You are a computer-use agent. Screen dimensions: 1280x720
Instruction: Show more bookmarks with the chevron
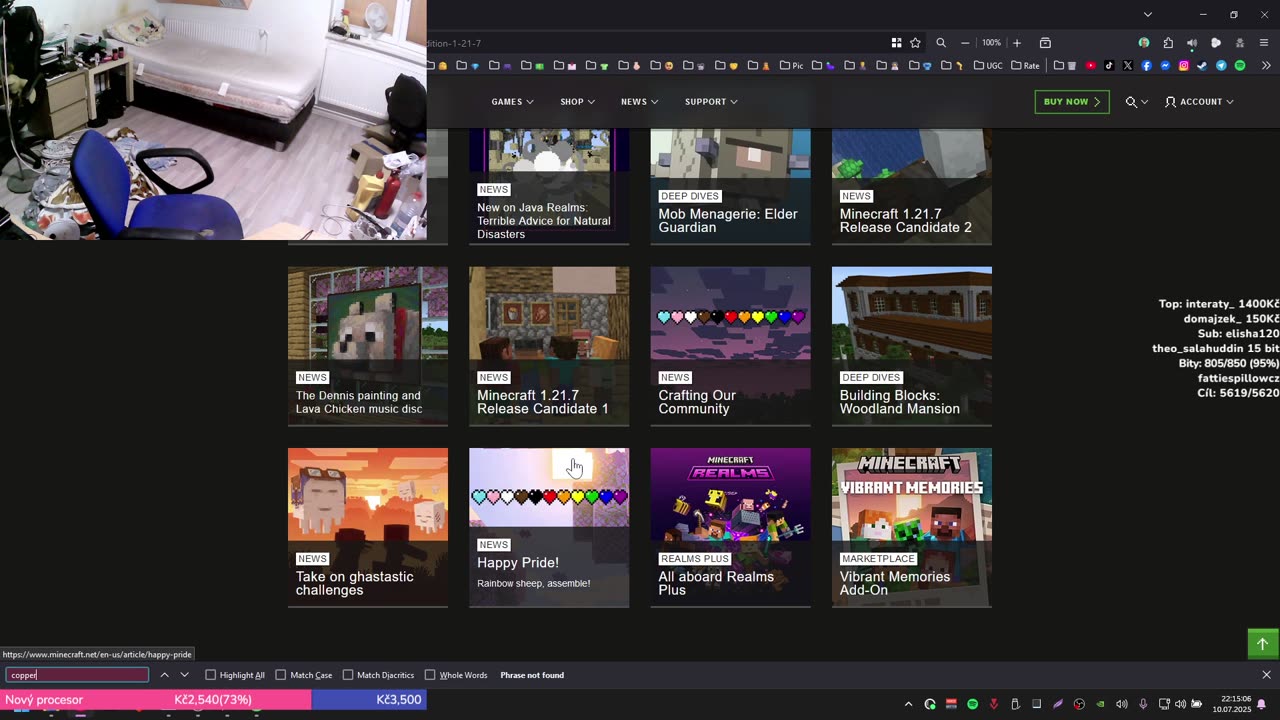pos(1266,66)
